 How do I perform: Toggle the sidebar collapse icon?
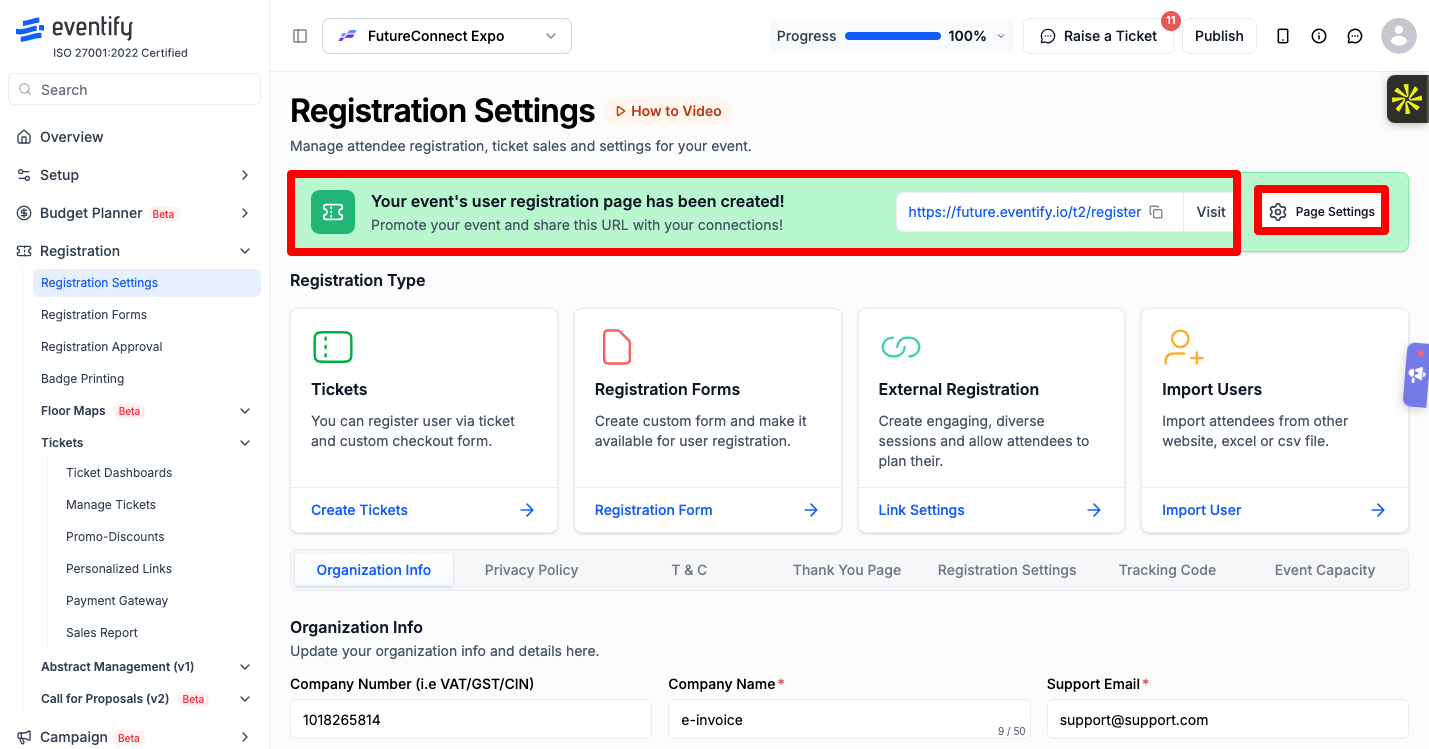(x=300, y=36)
